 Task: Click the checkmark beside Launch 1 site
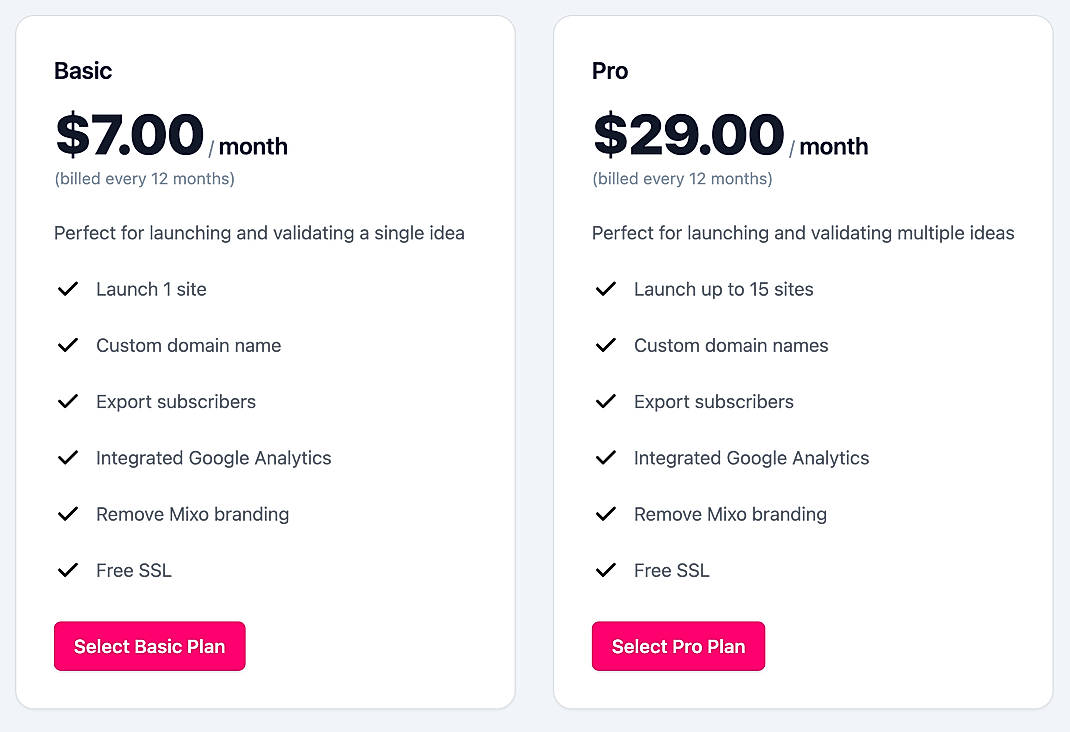68,289
